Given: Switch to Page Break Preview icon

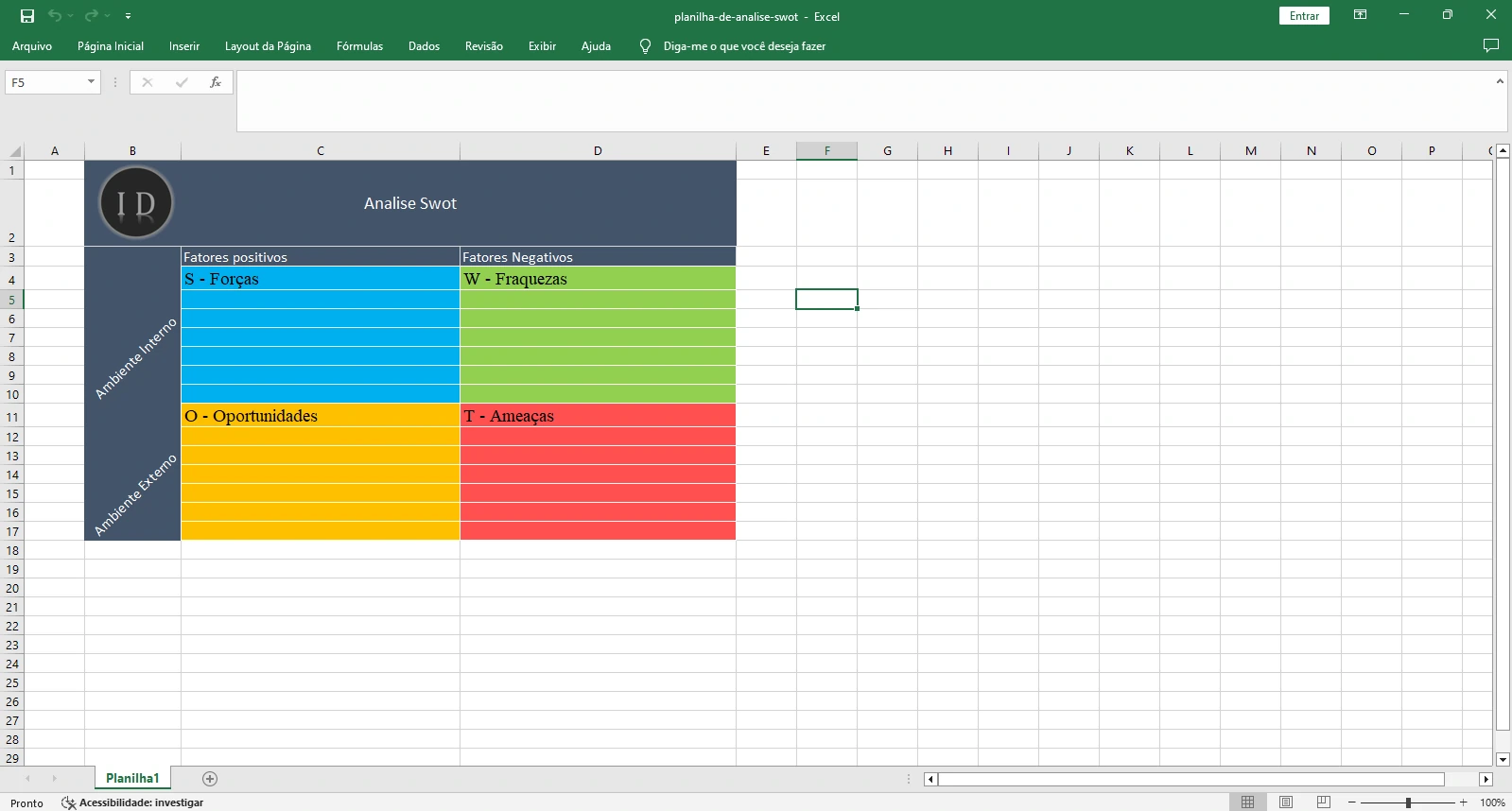Looking at the screenshot, I should pos(1324,802).
